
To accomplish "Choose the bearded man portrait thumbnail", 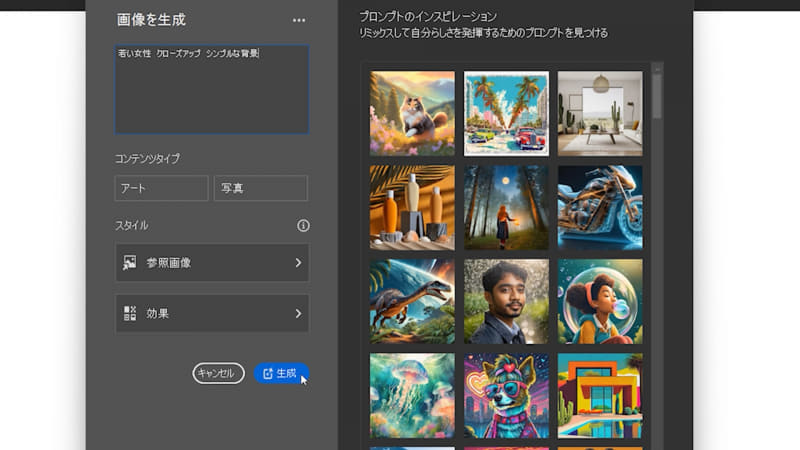I will pyautogui.click(x=506, y=301).
